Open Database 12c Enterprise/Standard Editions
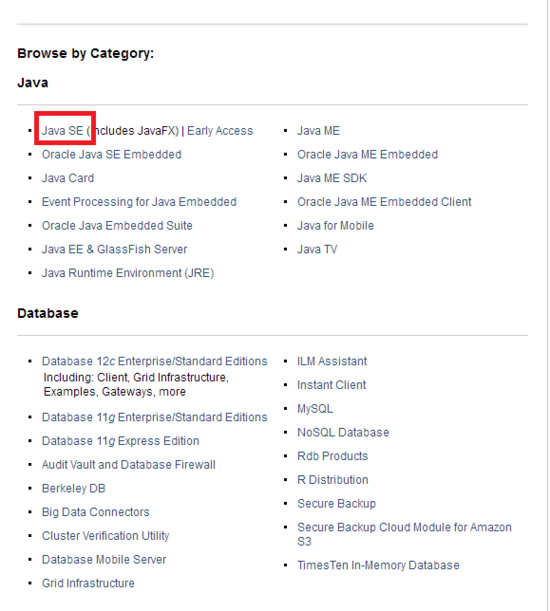Image resolution: width=550 pixels, height=611 pixels. point(154,361)
